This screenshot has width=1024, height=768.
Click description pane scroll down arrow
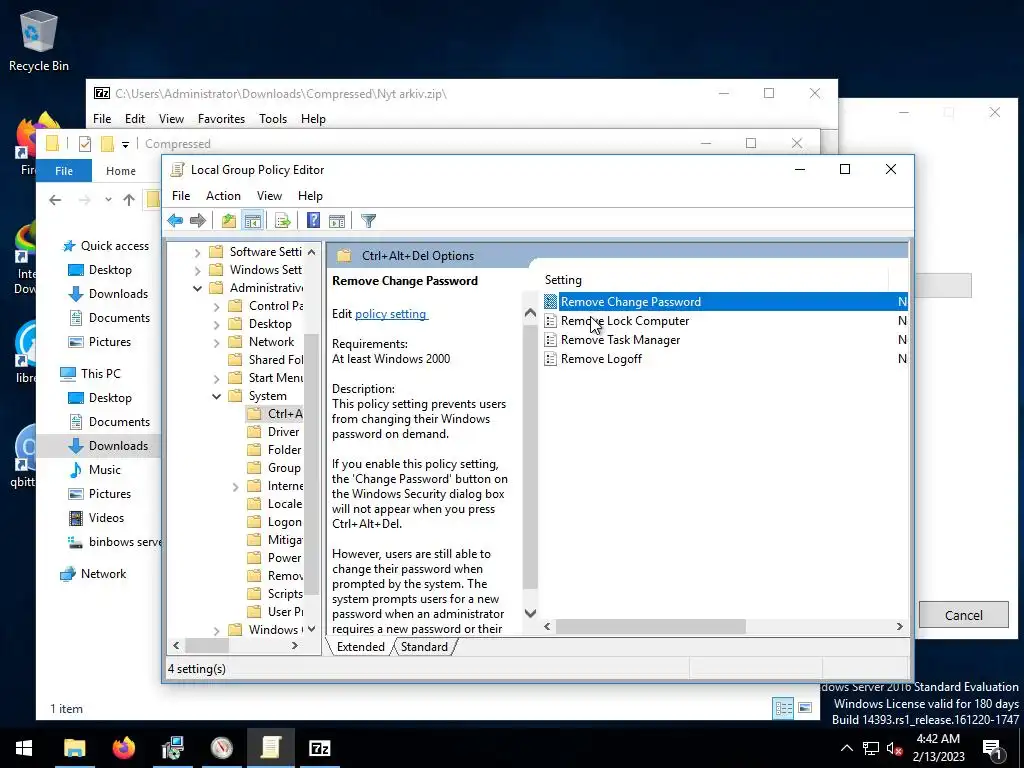(x=530, y=613)
